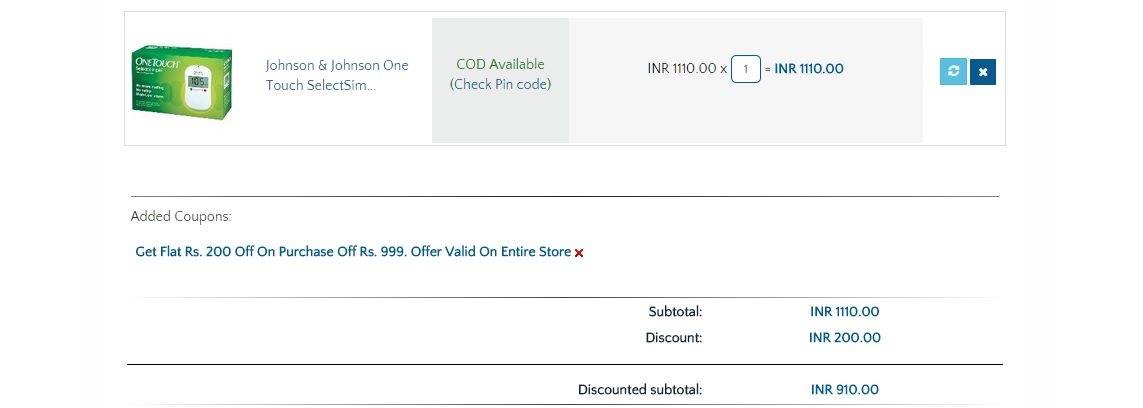This screenshot has width=1143, height=408.
Task: Remove the Rs. 200 off coupon
Action: pyautogui.click(x=579, y=253)
